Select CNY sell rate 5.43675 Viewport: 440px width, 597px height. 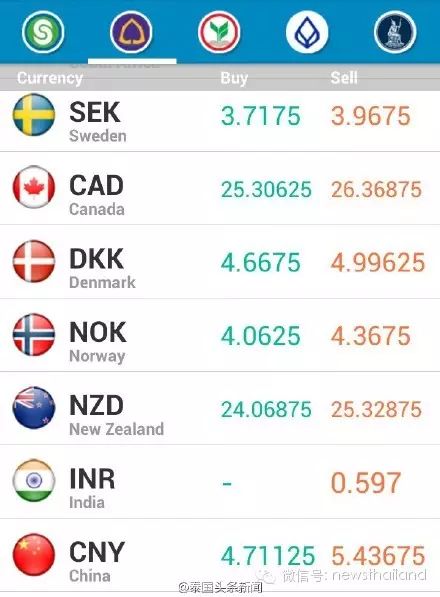coord(378,555)
